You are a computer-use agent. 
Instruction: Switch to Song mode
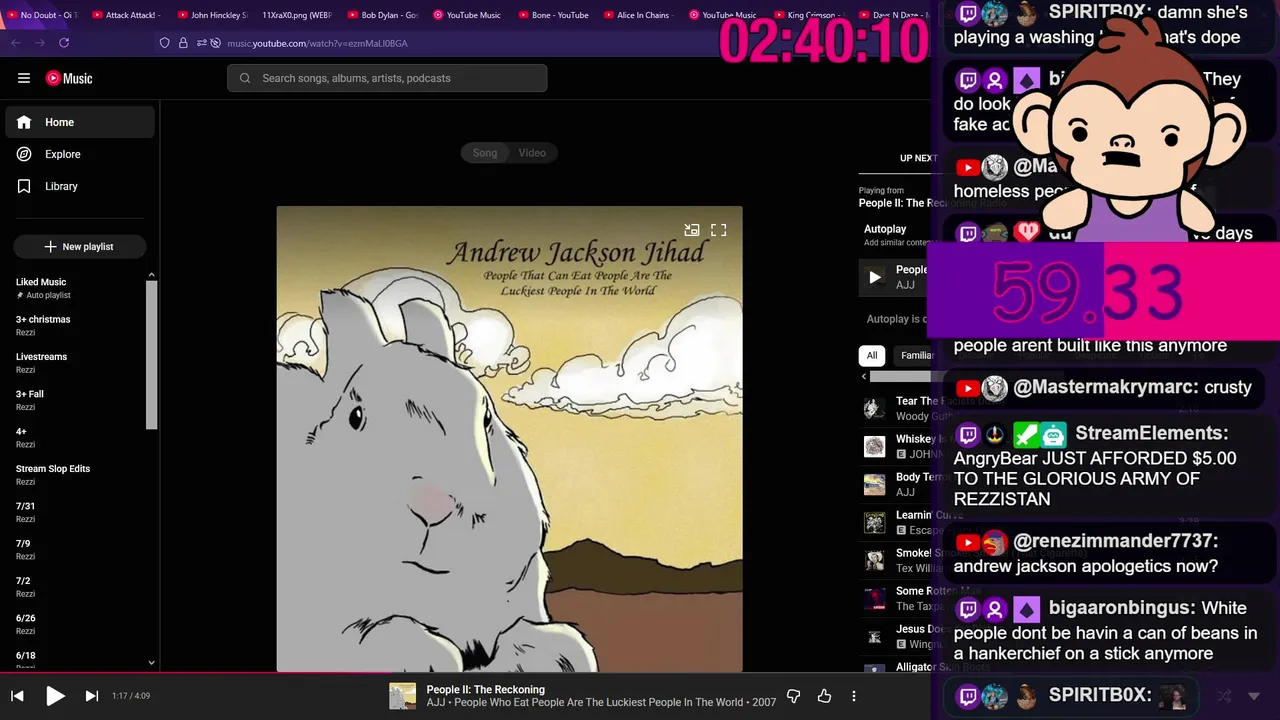[x=485, y=153]
